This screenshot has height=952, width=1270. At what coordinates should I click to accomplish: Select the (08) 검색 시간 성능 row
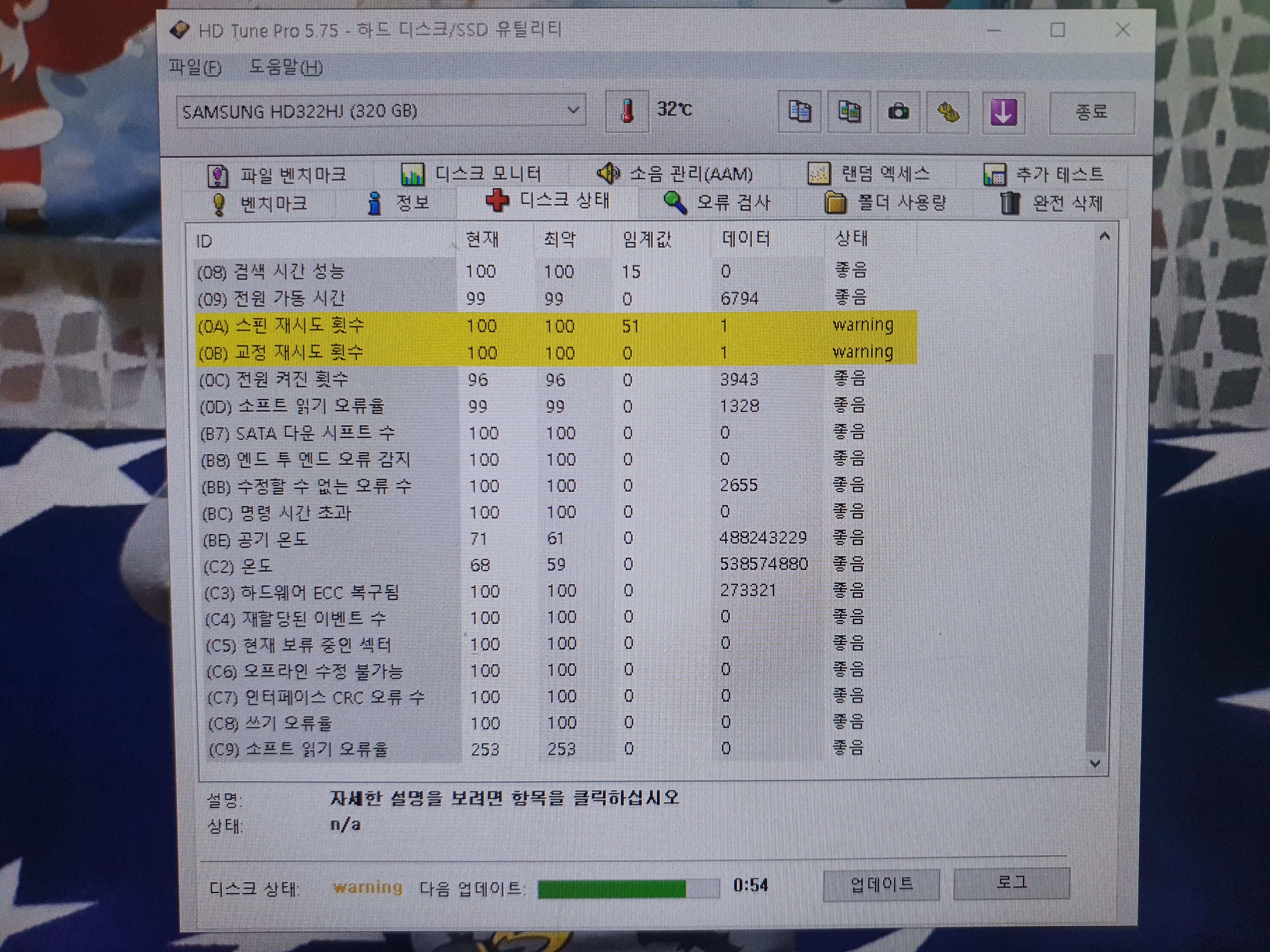556,271
